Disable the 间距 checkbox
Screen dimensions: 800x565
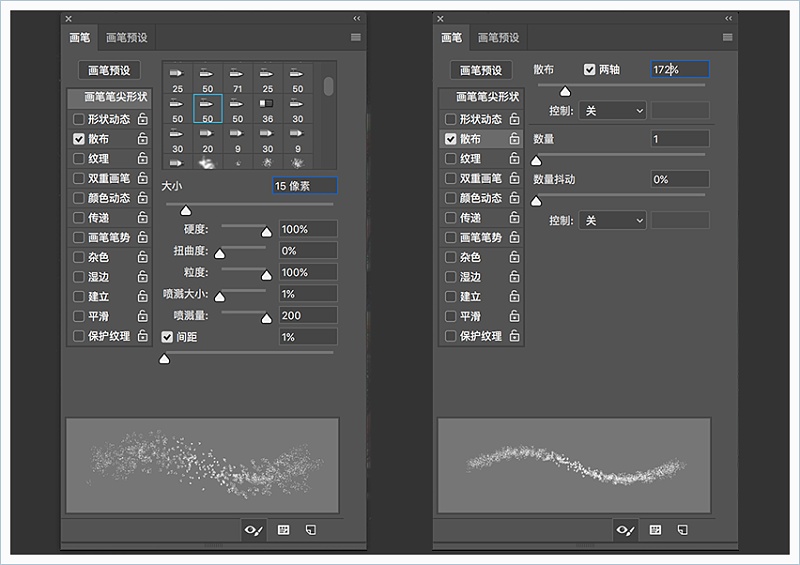click(x=168, y=337)
